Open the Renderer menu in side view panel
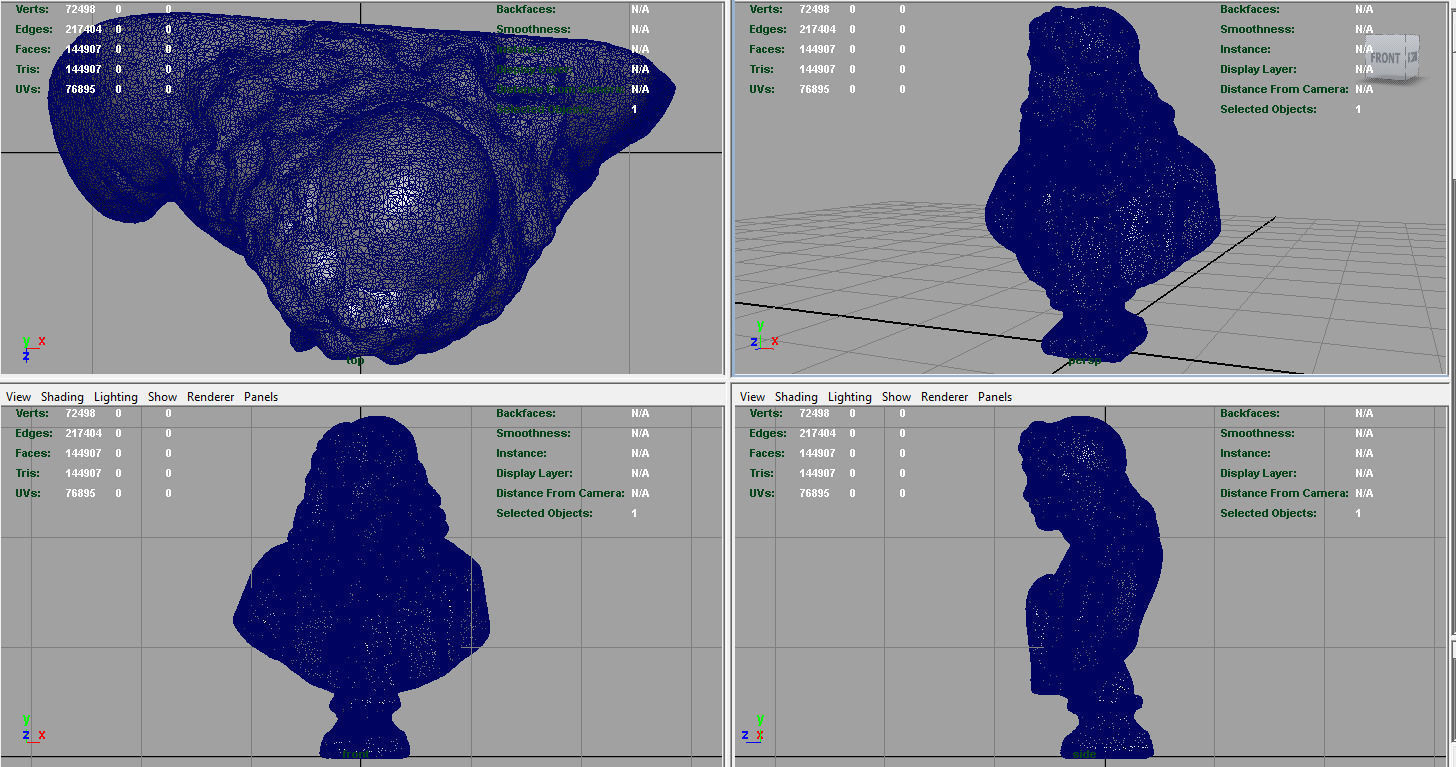Image resolution: width=1456 pixels, height=767 pixels. click(x=944, y=397)
